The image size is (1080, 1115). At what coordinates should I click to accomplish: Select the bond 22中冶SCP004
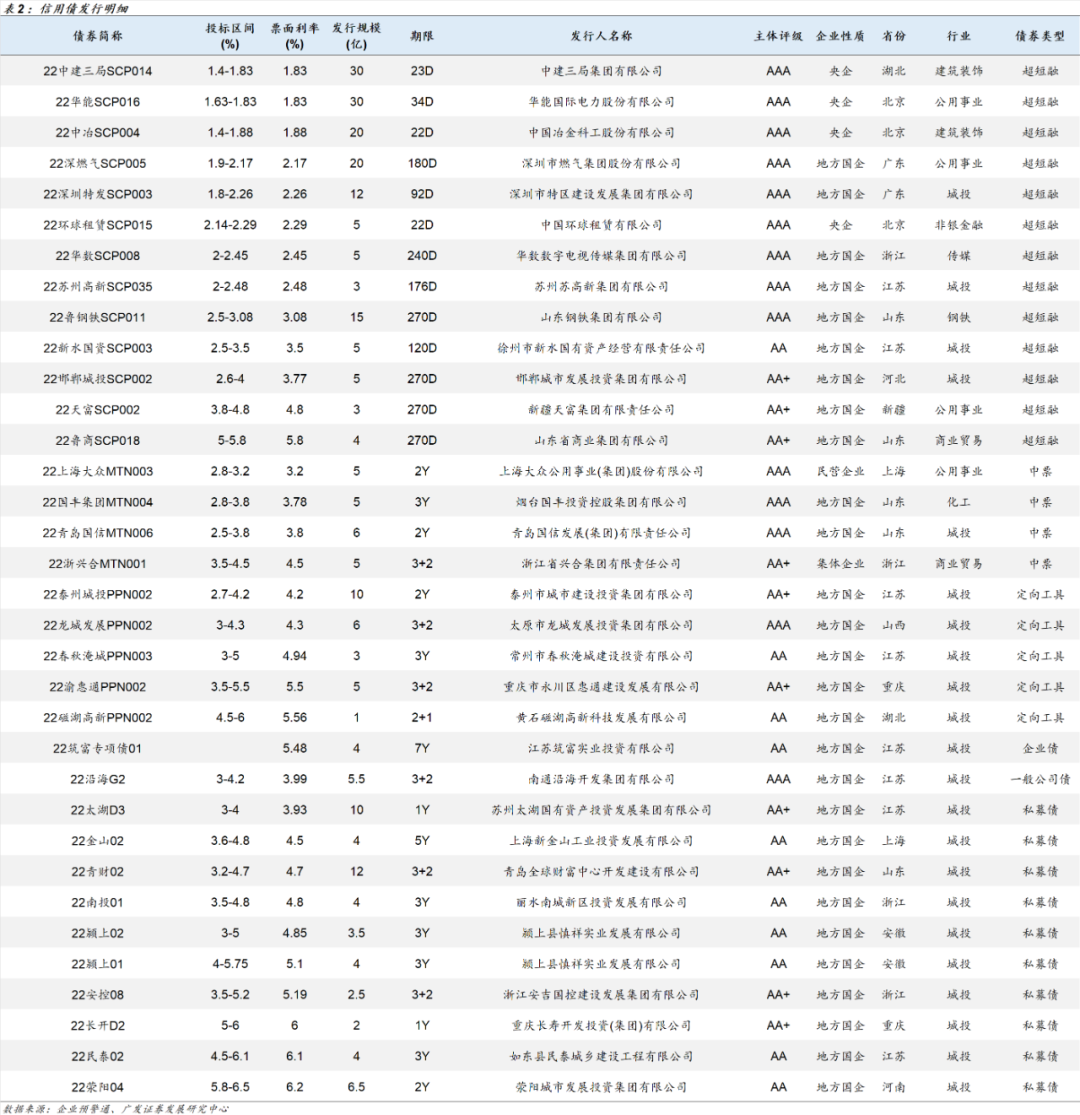[x=97, y=132]
